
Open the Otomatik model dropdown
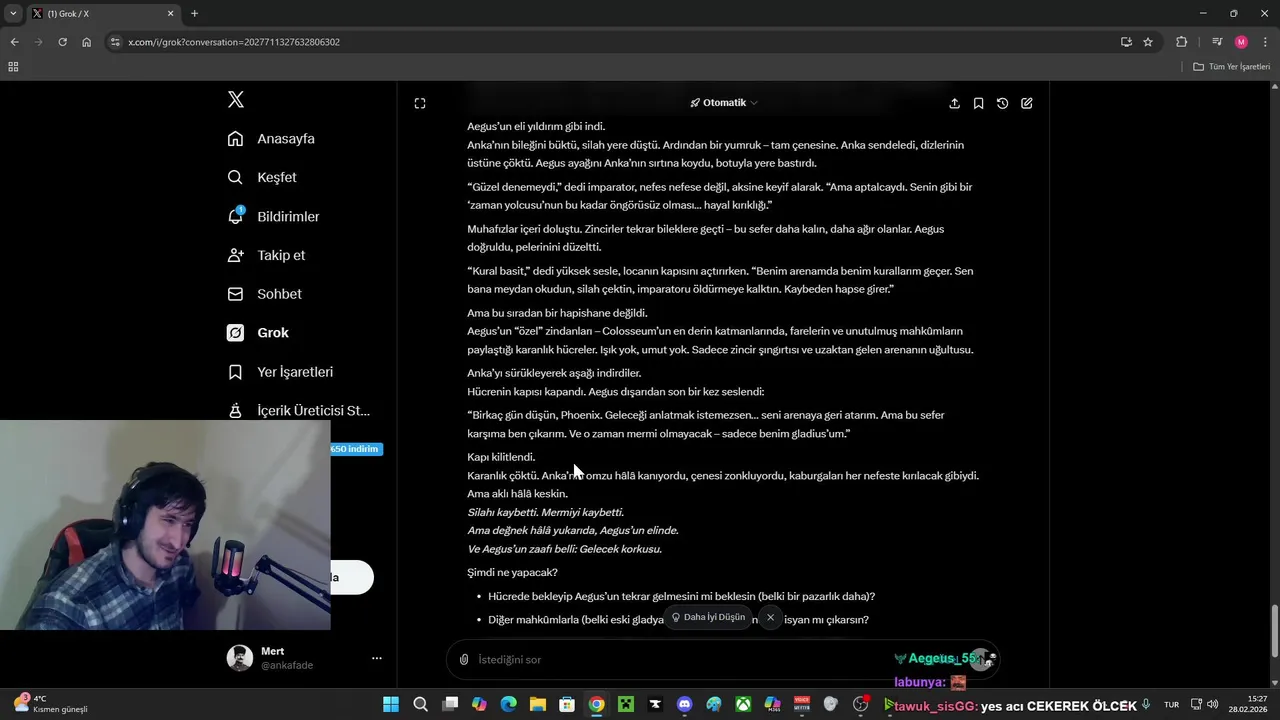click(724, 103)
